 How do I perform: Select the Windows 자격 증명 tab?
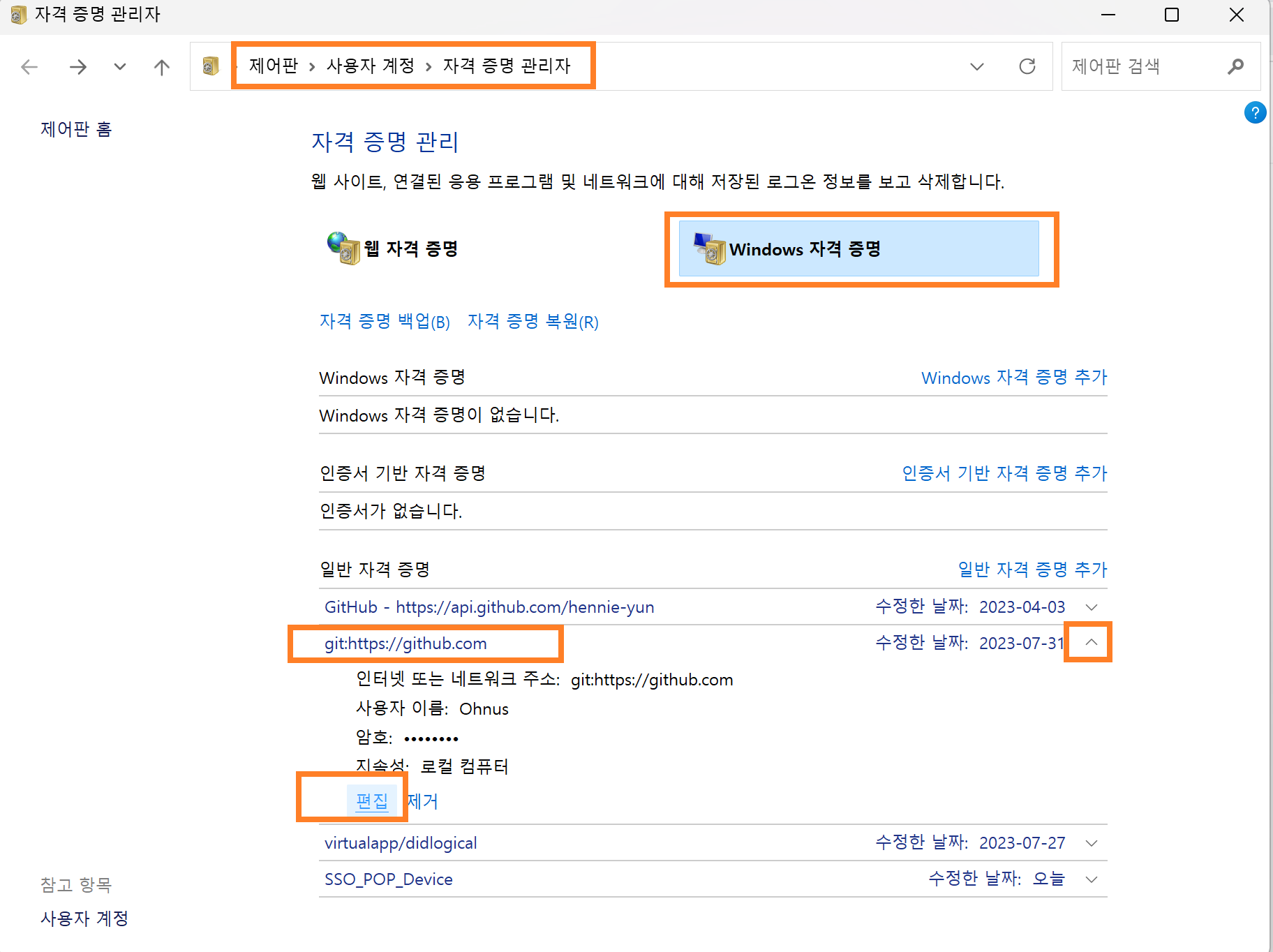[859, 248]
